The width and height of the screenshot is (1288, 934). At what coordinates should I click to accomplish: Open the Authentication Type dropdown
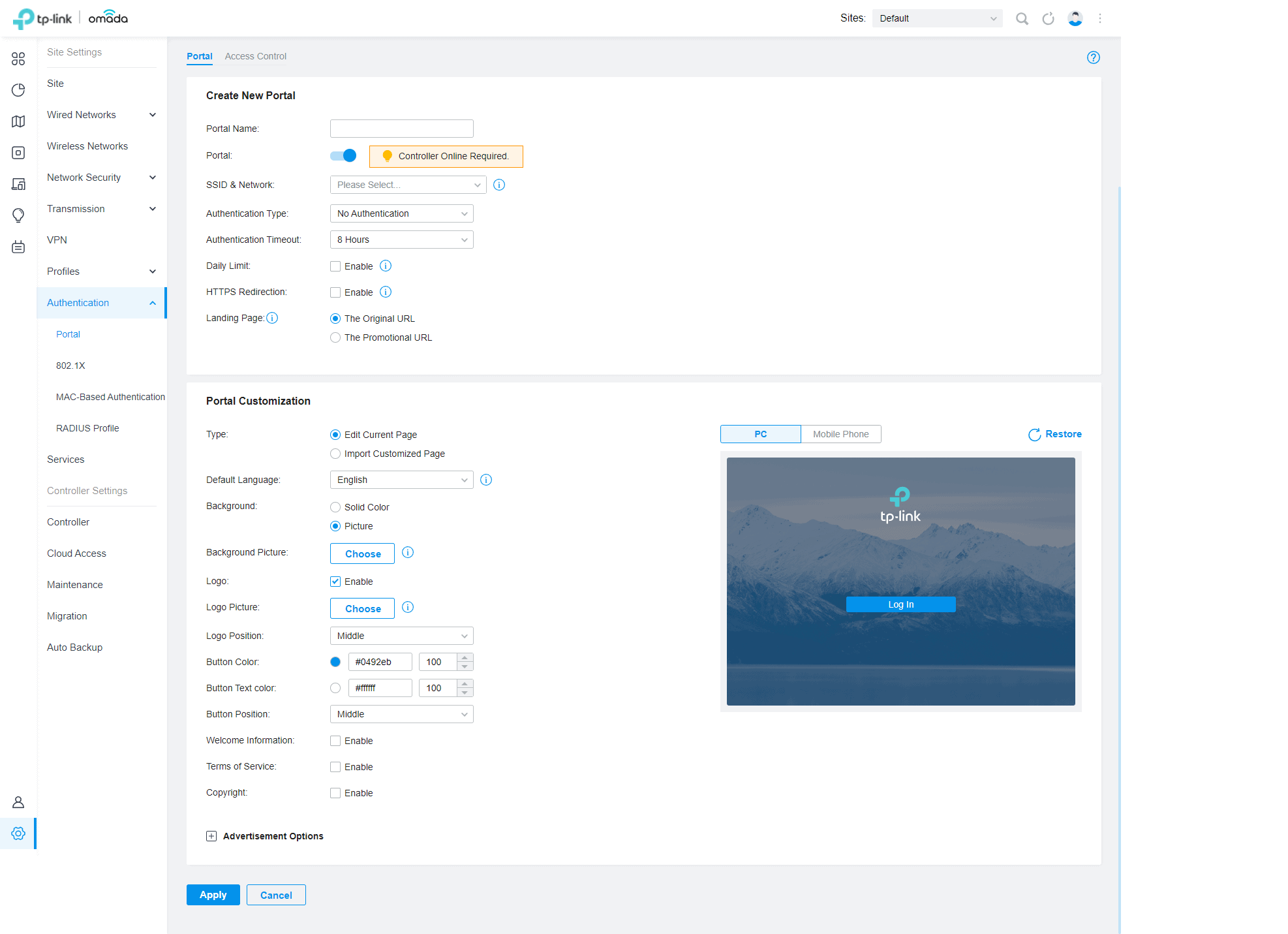coord(402,213)
